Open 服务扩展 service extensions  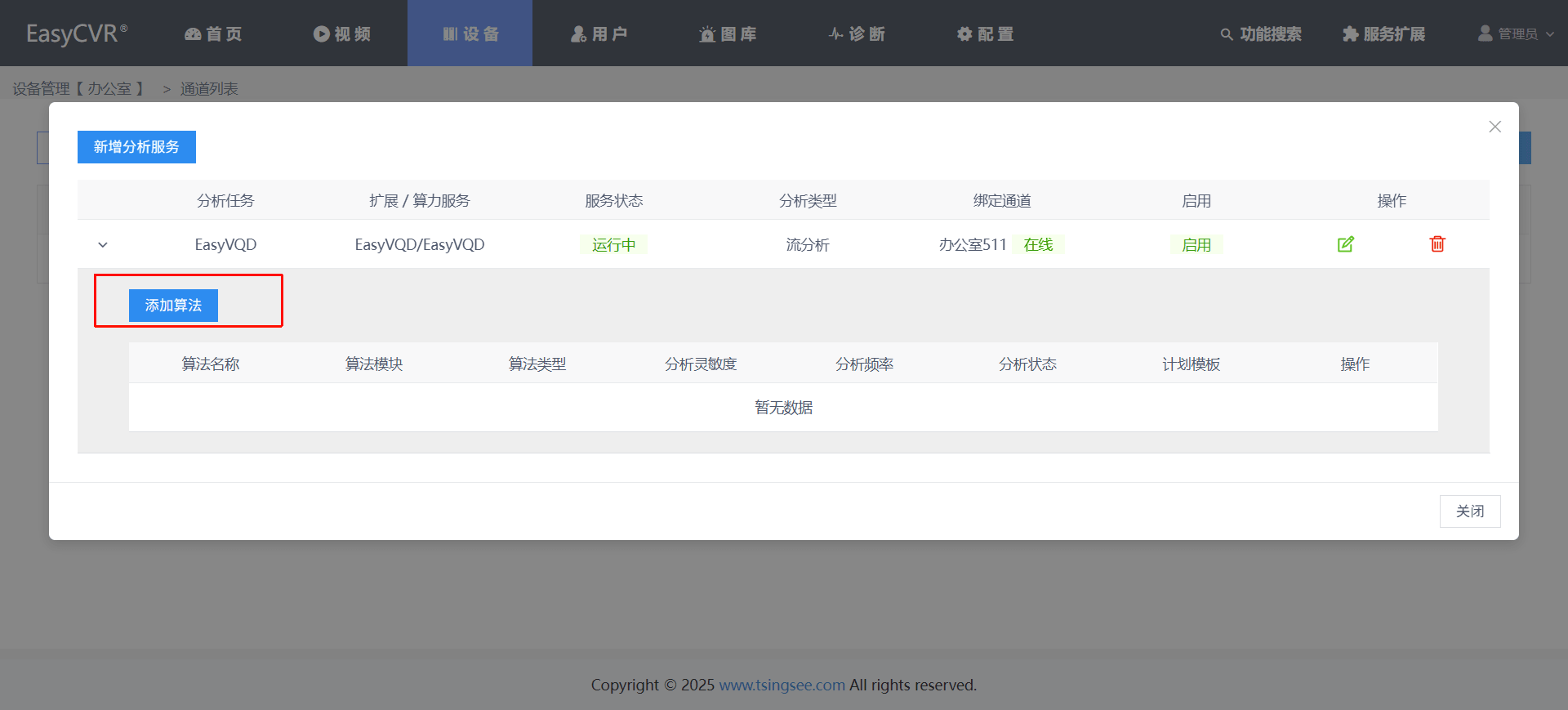tap(1383, 33)
